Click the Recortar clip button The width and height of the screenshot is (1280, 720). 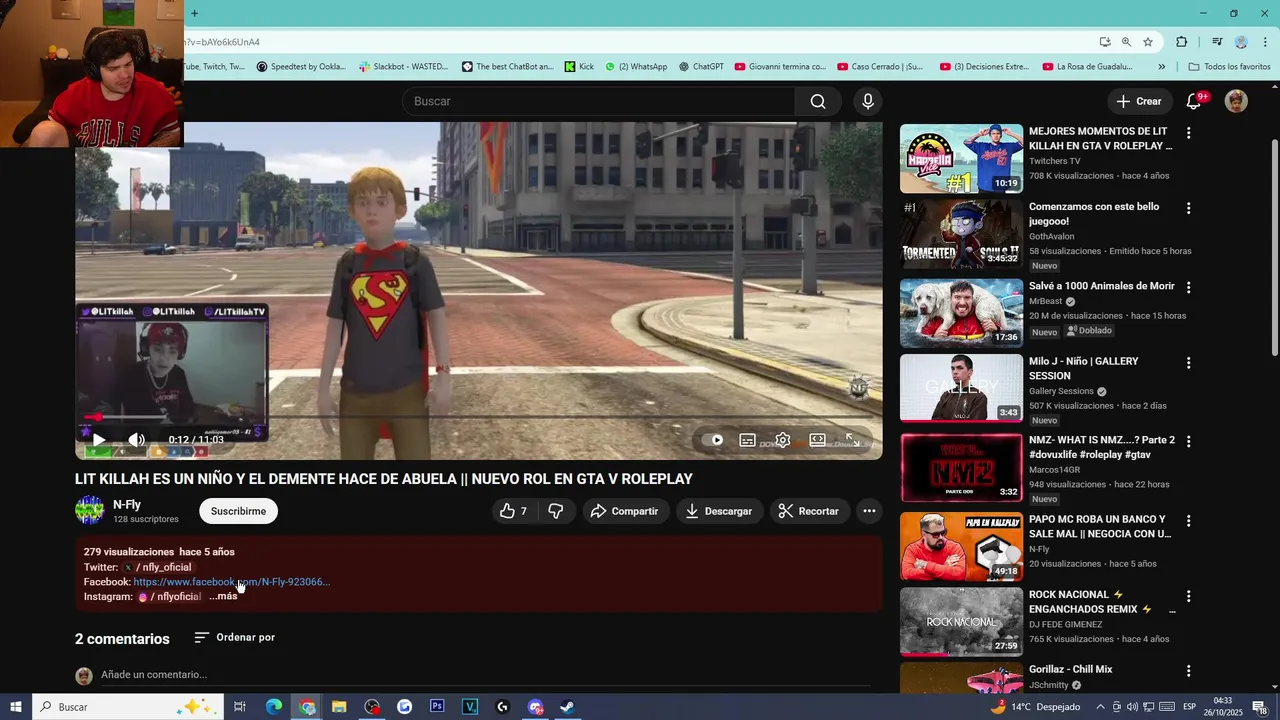click(x=809, y=511)
